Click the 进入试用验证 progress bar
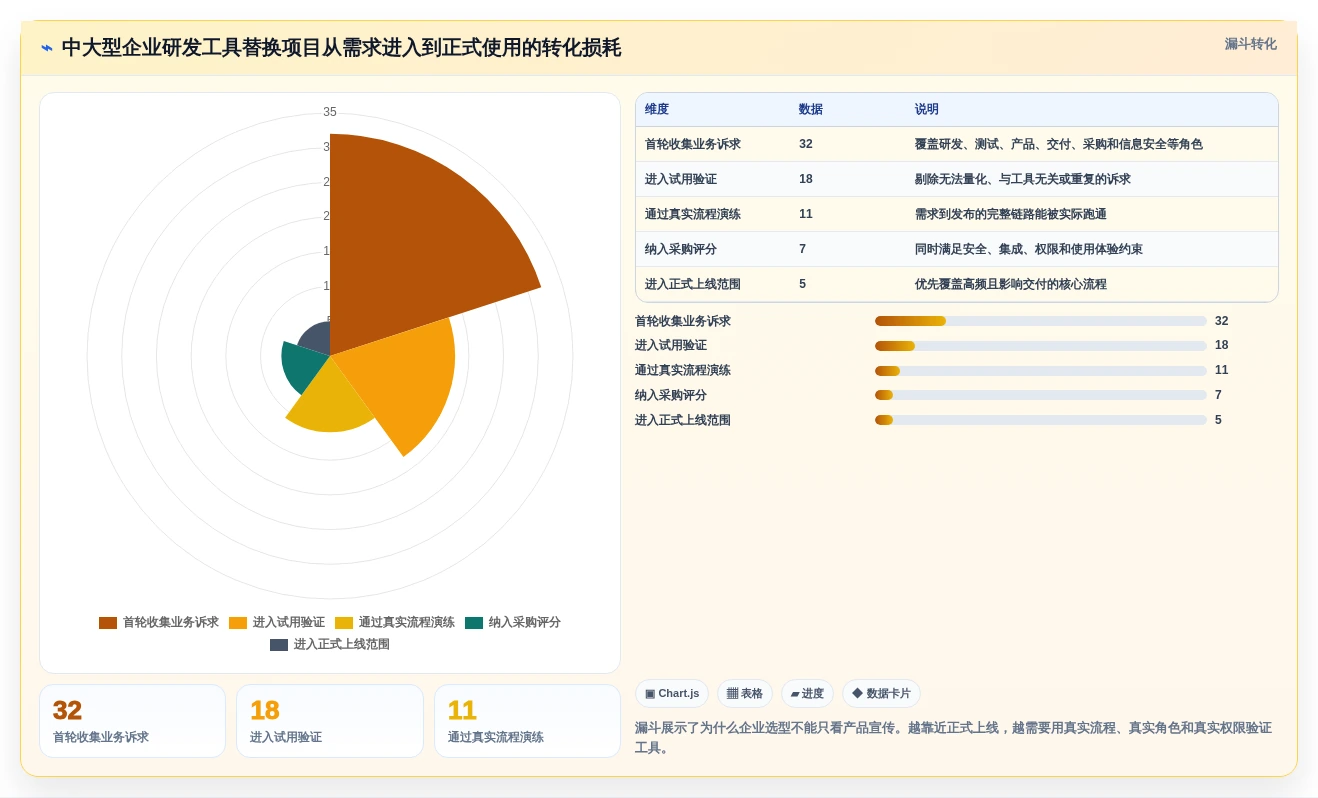Image resolution: width=1318 pixels, height=798 pixels. coord(1041,346)
